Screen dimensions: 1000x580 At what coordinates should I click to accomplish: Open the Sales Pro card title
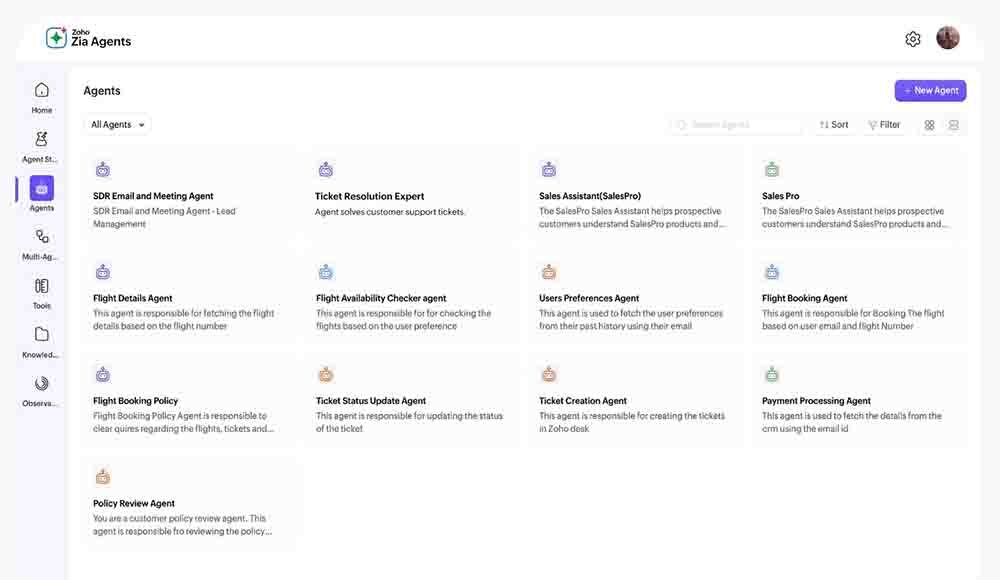coord(781,196)
